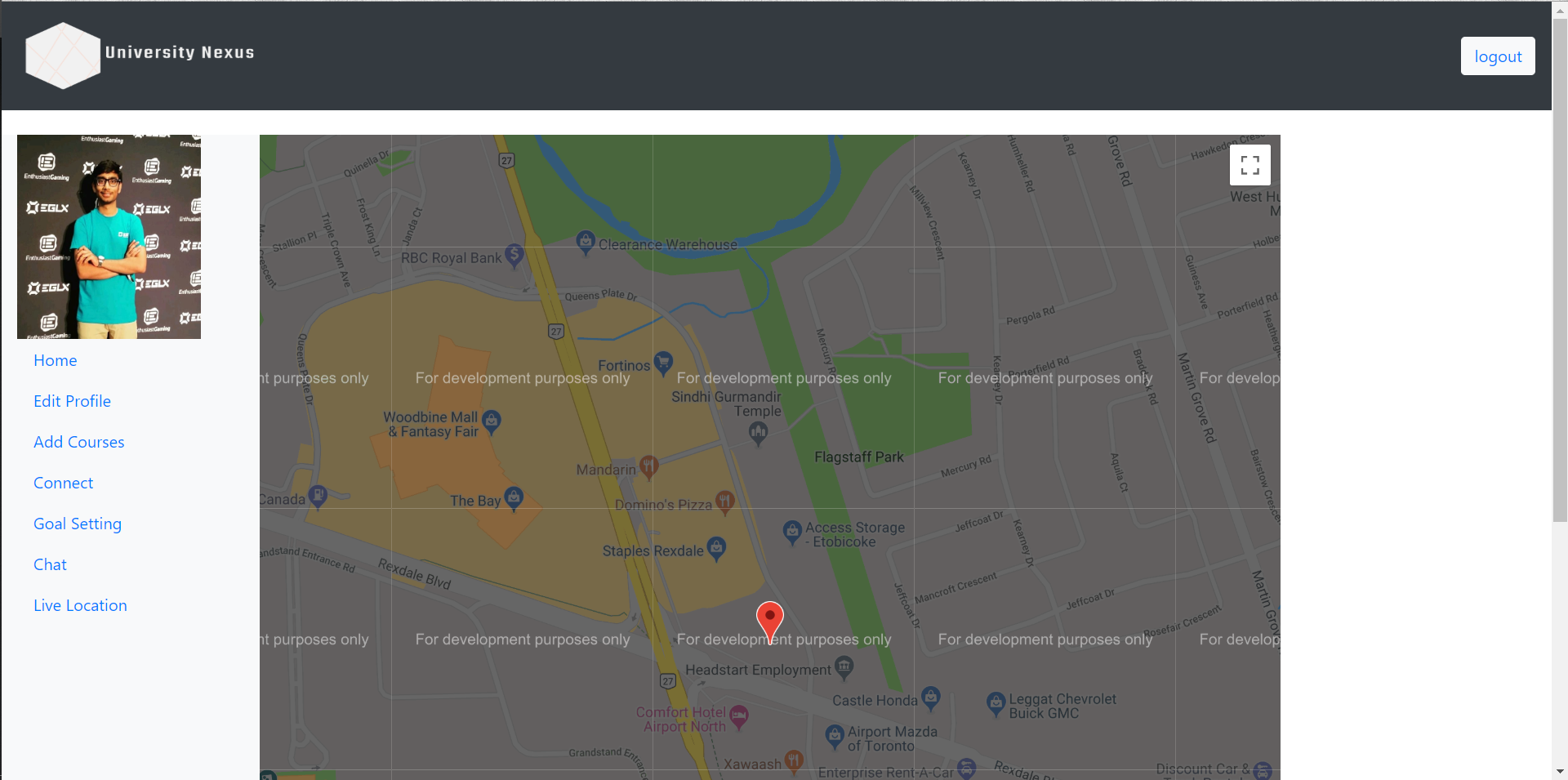Open the Home page link
Screen dimensions: 1568x780
(x=56, y=360)
